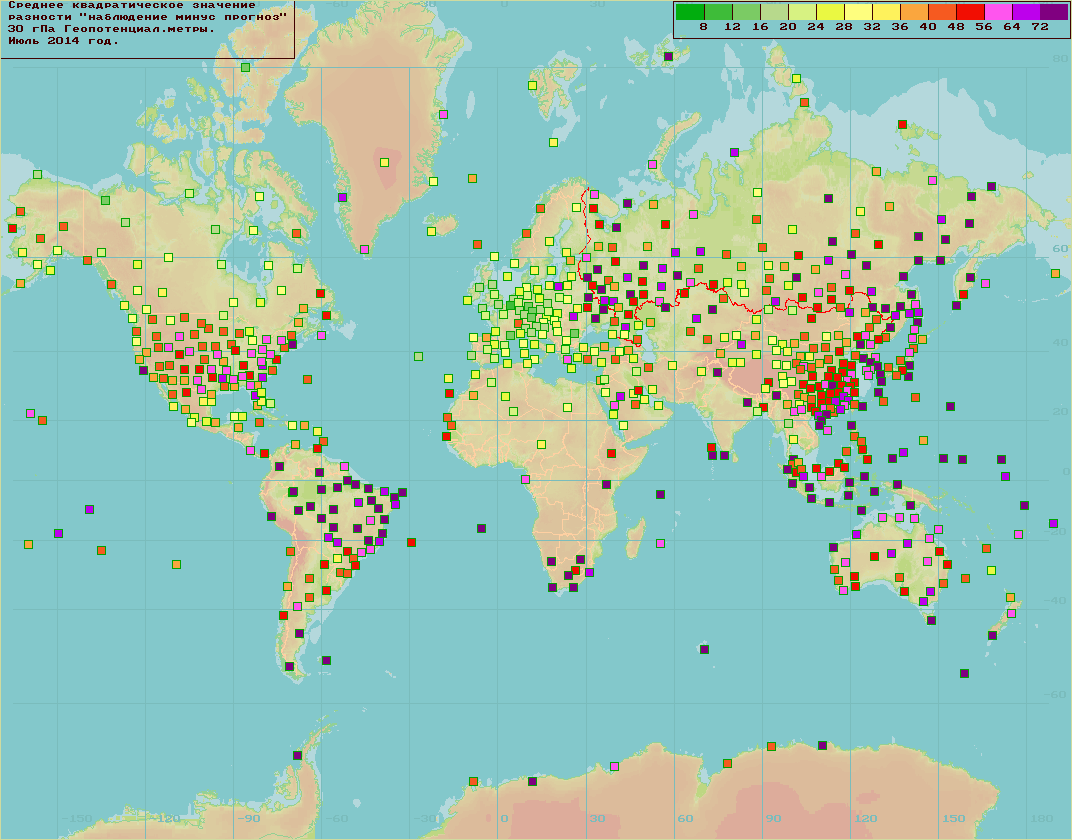Select the legend value 16
The height and width of the screenshot is (840, 1072).
tap(760, 27)
